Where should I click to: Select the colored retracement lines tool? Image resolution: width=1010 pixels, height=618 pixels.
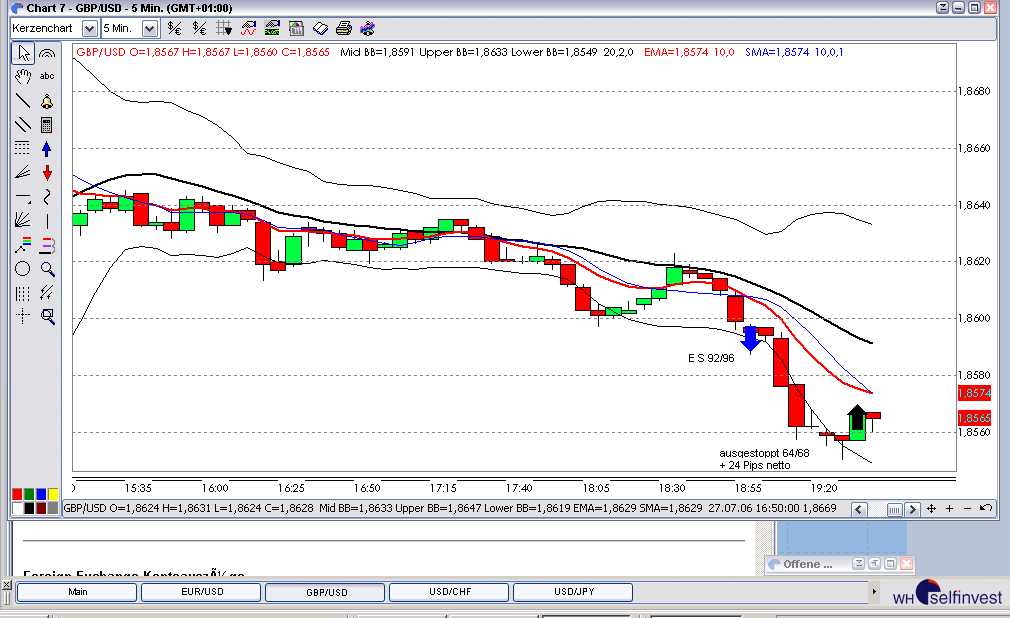pos(23,245)
